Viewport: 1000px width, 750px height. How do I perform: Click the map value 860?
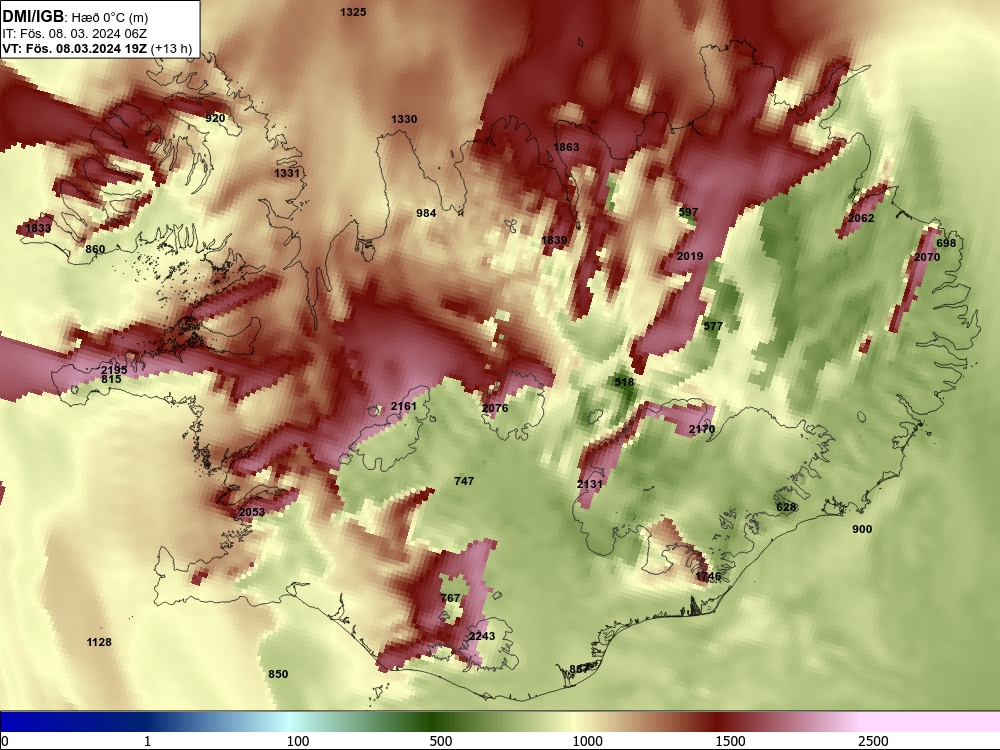[95, 249]
